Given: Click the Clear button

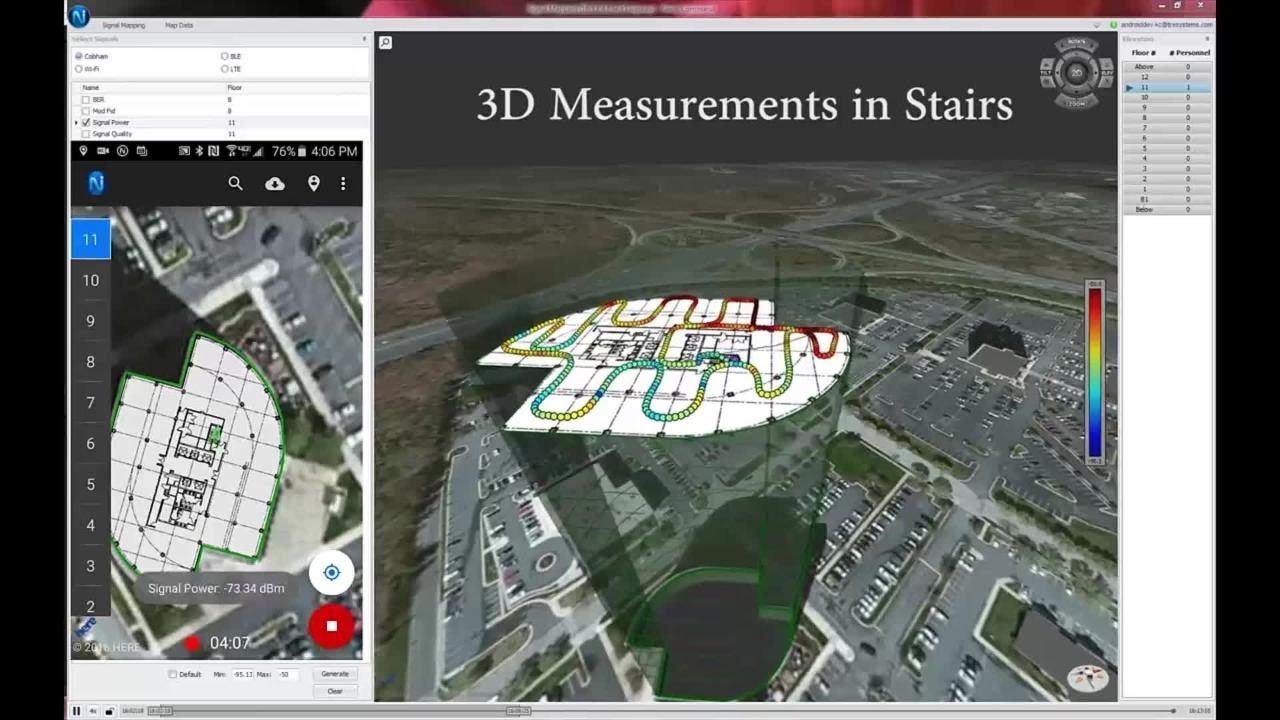Looking at the screenshot, I should pyautogui.click(x=335, y=691).
